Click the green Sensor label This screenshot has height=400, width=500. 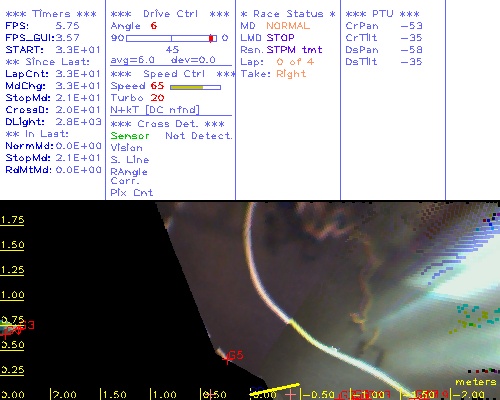coord(130,136)
